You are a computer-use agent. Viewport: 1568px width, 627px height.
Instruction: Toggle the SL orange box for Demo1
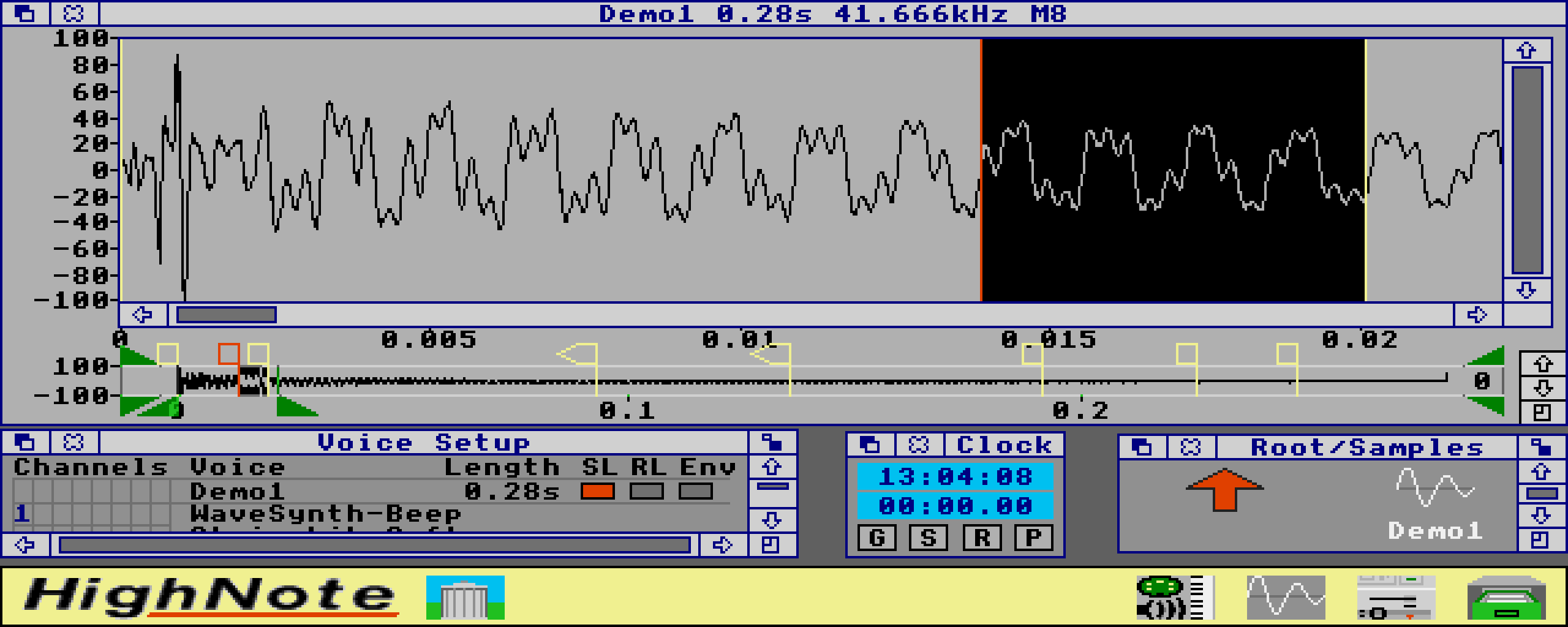(597, 491)
